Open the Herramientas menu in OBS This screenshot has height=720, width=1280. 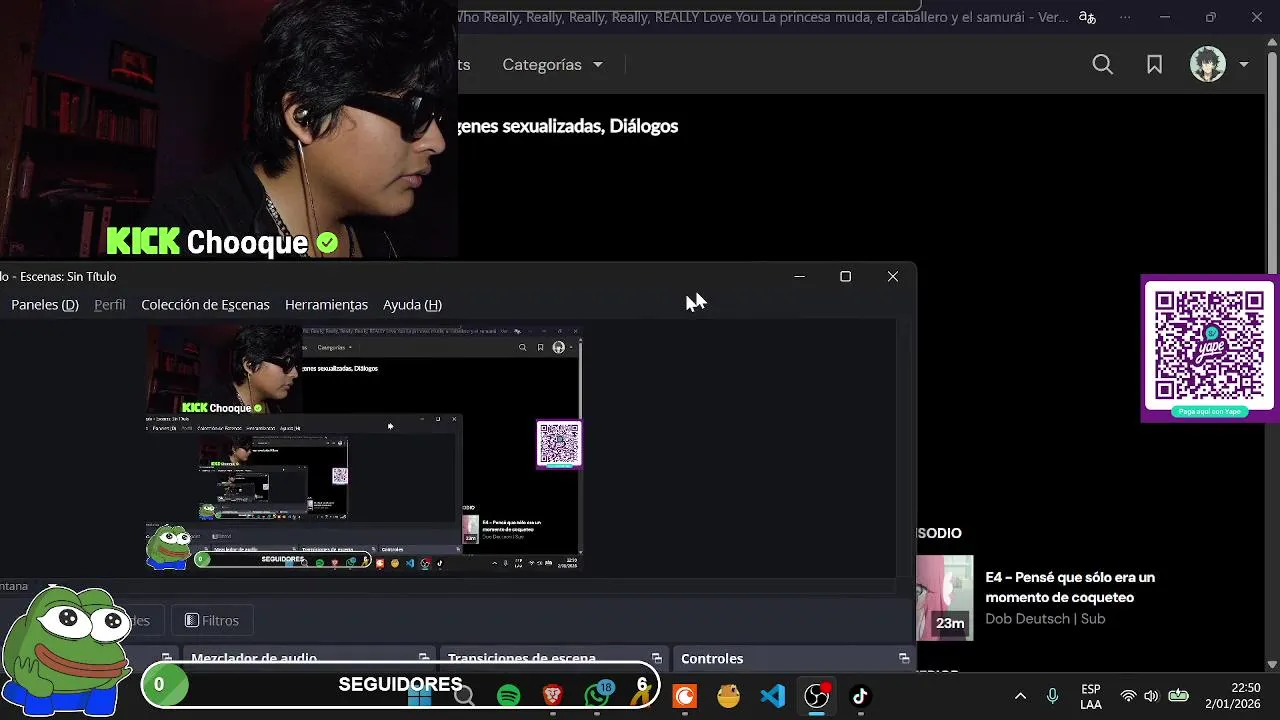tap(326, 305)
